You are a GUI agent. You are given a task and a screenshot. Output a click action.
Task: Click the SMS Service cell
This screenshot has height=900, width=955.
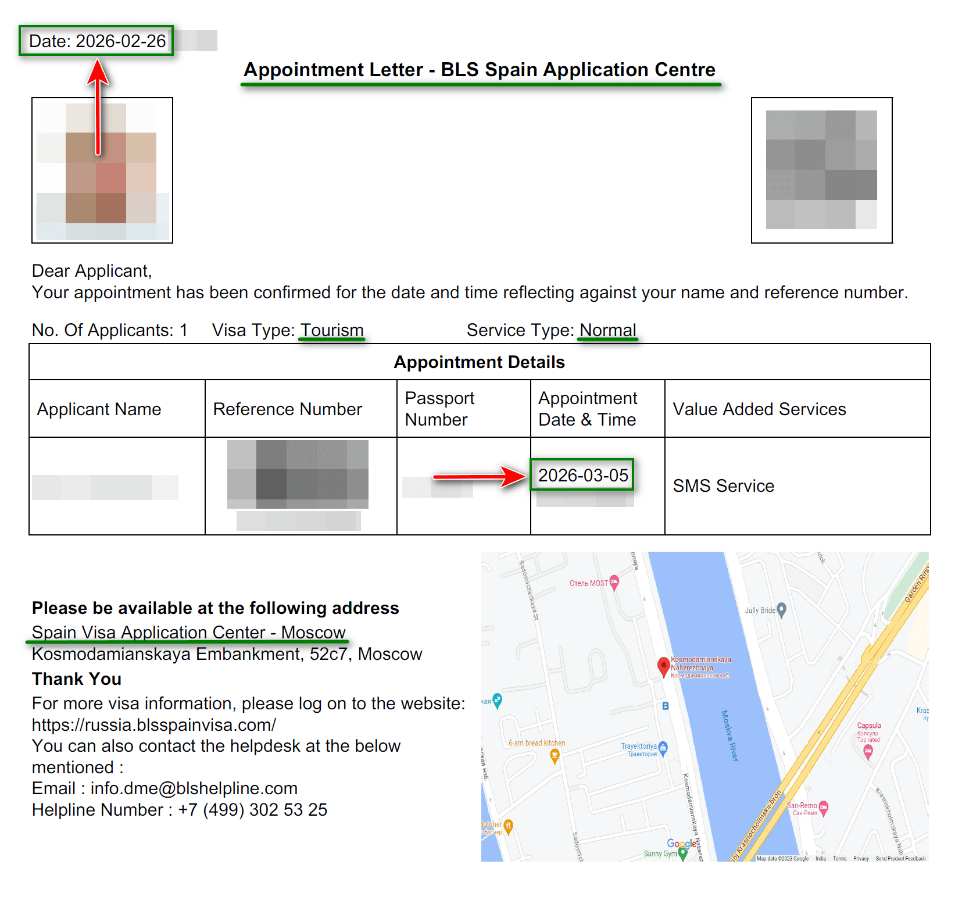(x=724, y=486)
